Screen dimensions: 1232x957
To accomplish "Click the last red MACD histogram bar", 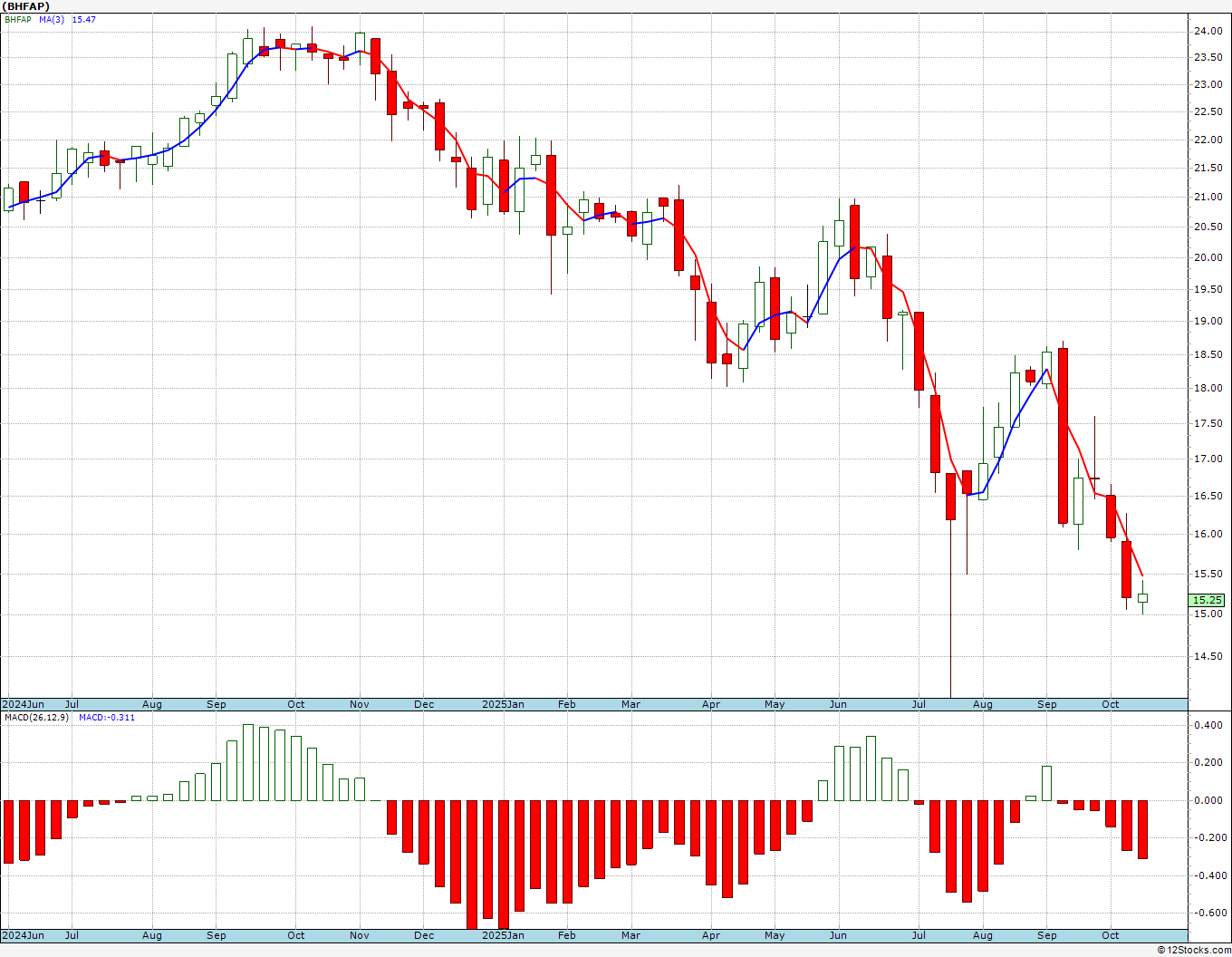I will pos(1142,829).
